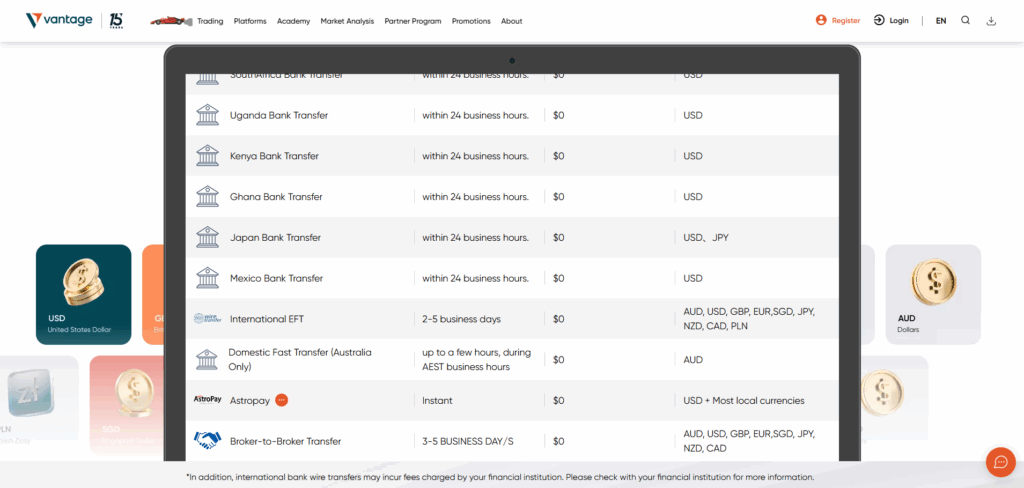The image size is (1024, 488).
Task: Expand the Market Analysis menu
Action: [347, 21]
